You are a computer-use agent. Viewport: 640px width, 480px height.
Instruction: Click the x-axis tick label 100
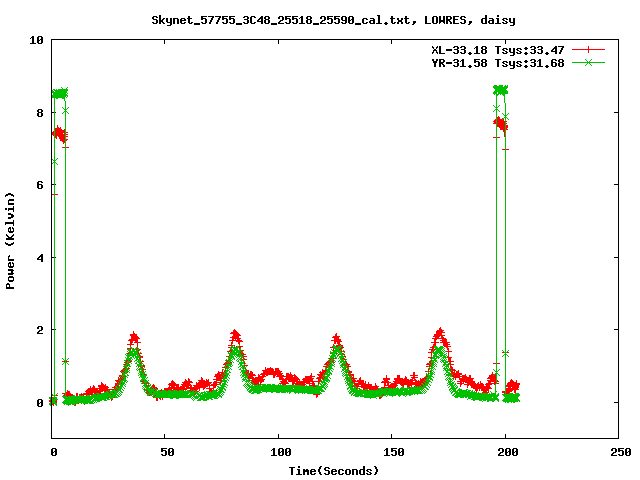tap(279, 452)
